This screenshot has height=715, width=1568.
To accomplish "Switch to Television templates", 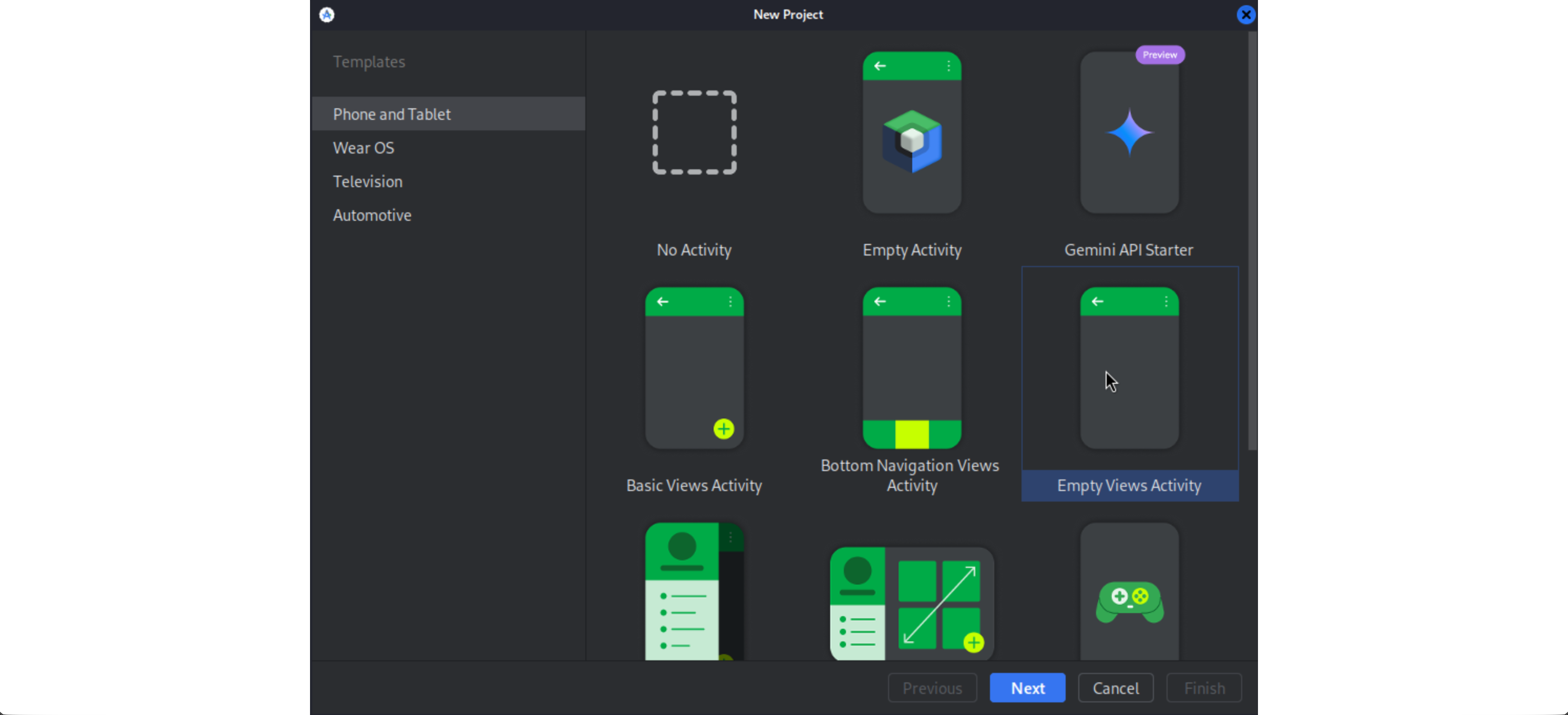I will (x=448, y=181).
